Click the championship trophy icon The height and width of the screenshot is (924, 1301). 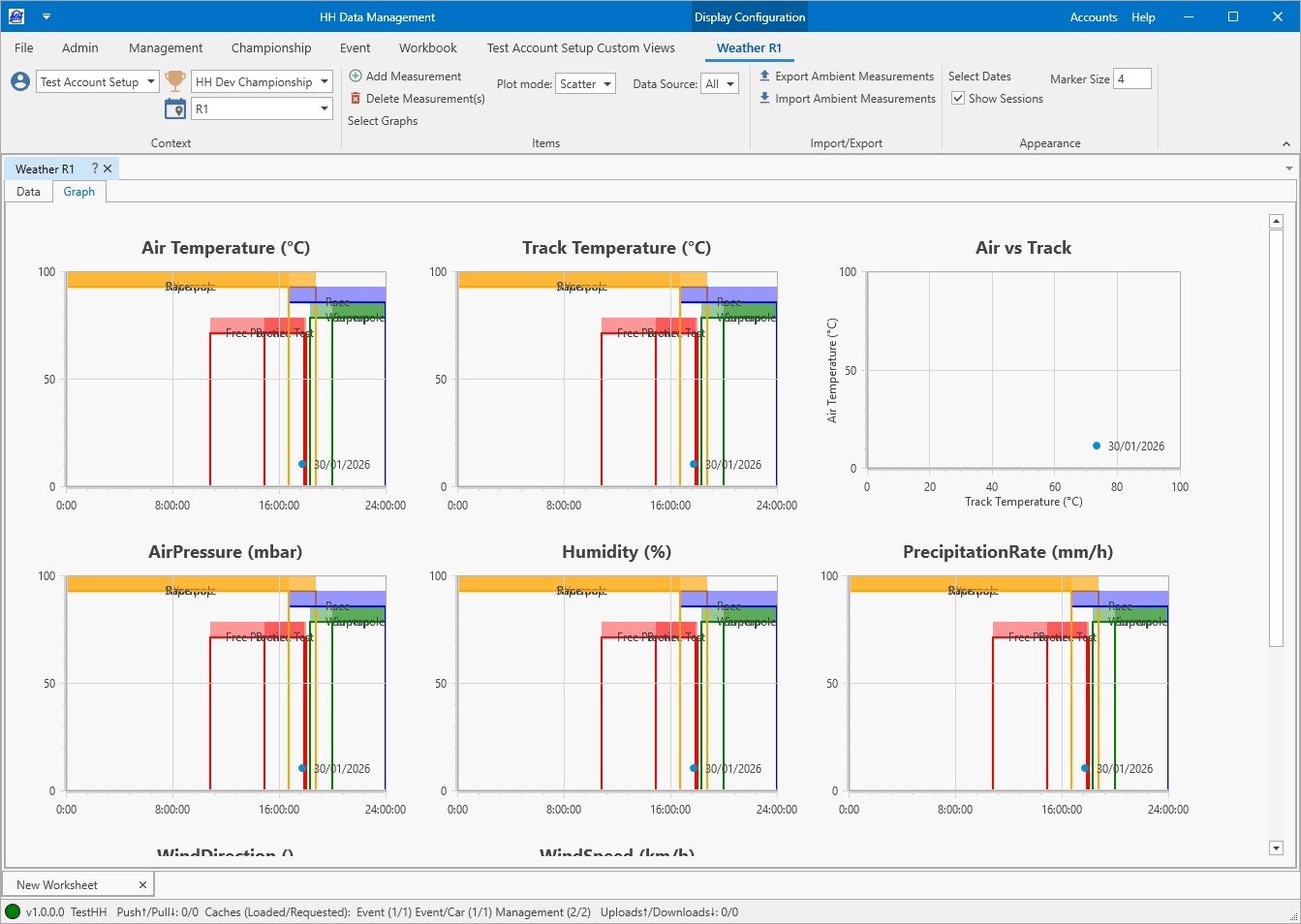175,81
